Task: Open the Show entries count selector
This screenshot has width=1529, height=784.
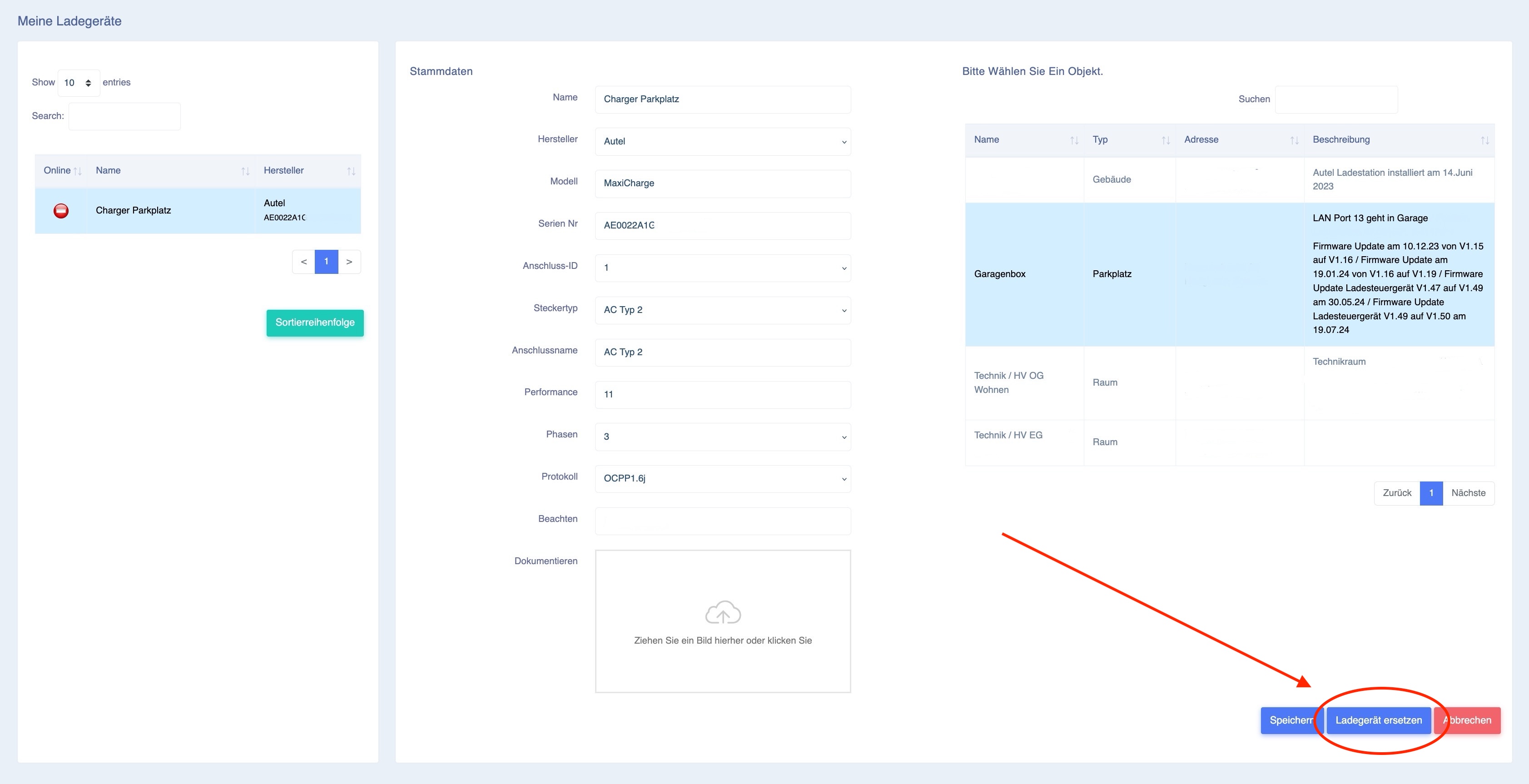Action: pos(78,83)
